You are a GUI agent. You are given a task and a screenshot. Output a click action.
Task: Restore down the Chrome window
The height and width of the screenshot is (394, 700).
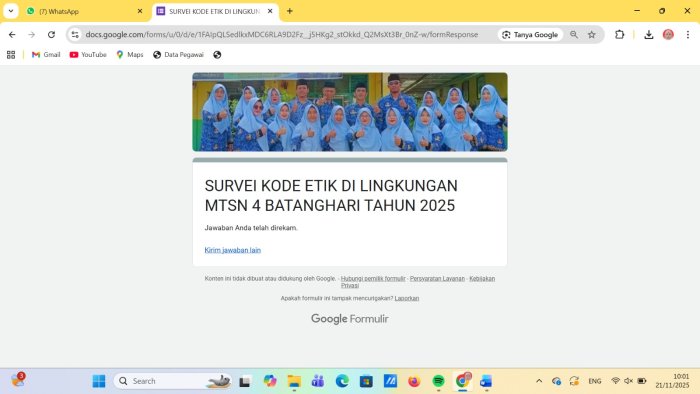pos(662,11)
